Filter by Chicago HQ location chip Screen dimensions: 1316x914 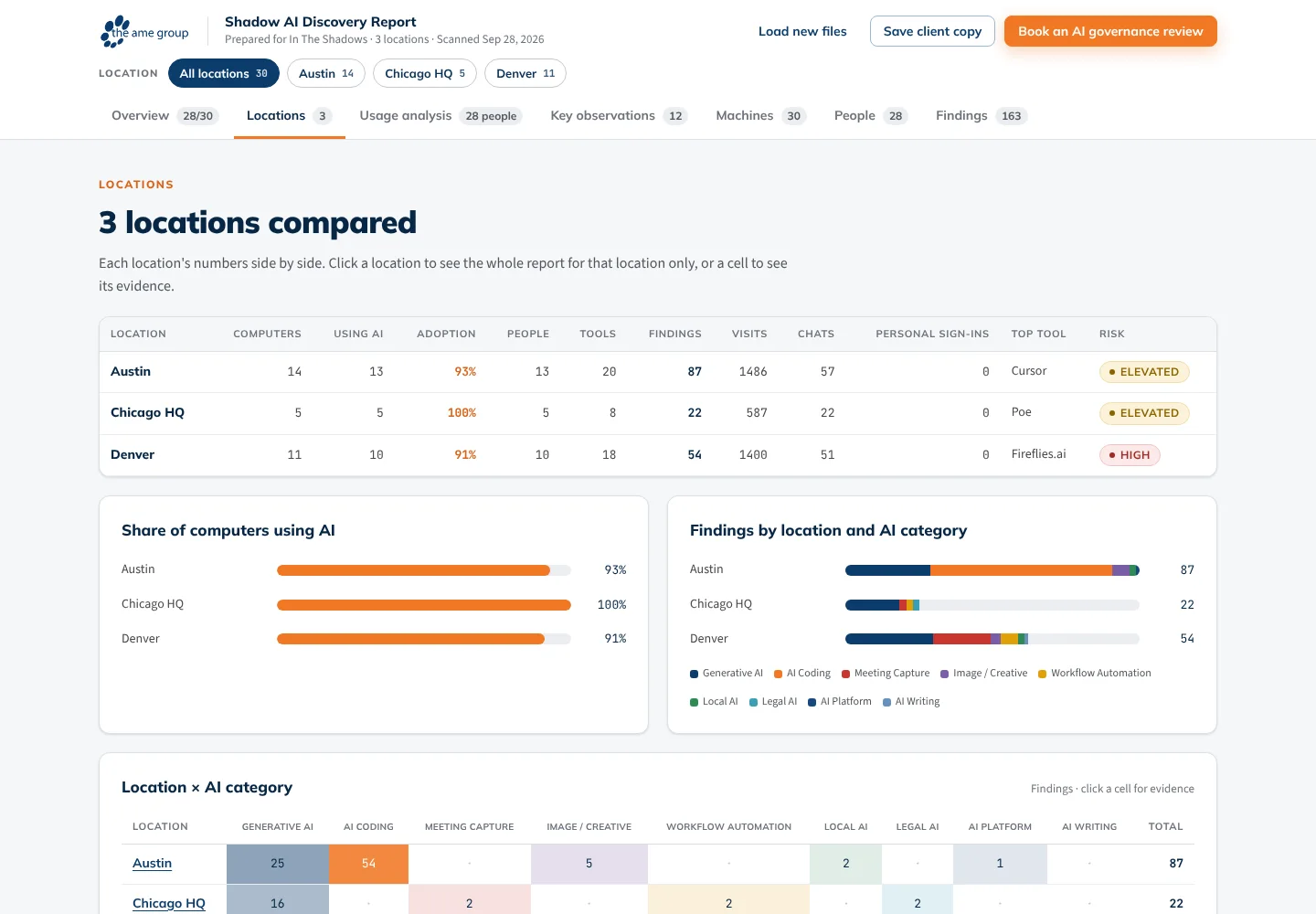(425, 73)
